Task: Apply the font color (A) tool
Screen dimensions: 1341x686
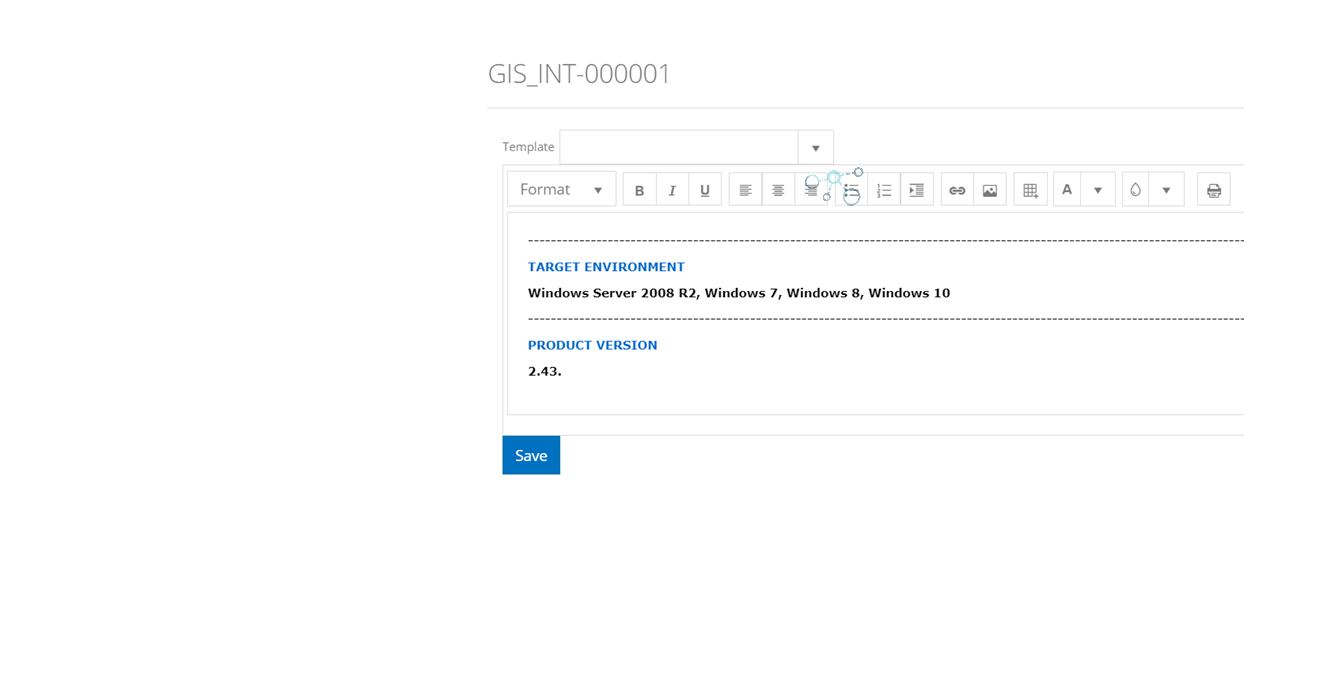Action: pyautogui.click(x=1067, y=190)
